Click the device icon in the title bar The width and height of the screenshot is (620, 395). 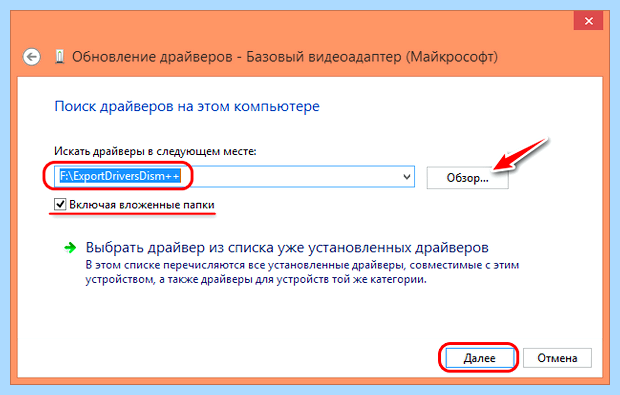tap(59, 57)
